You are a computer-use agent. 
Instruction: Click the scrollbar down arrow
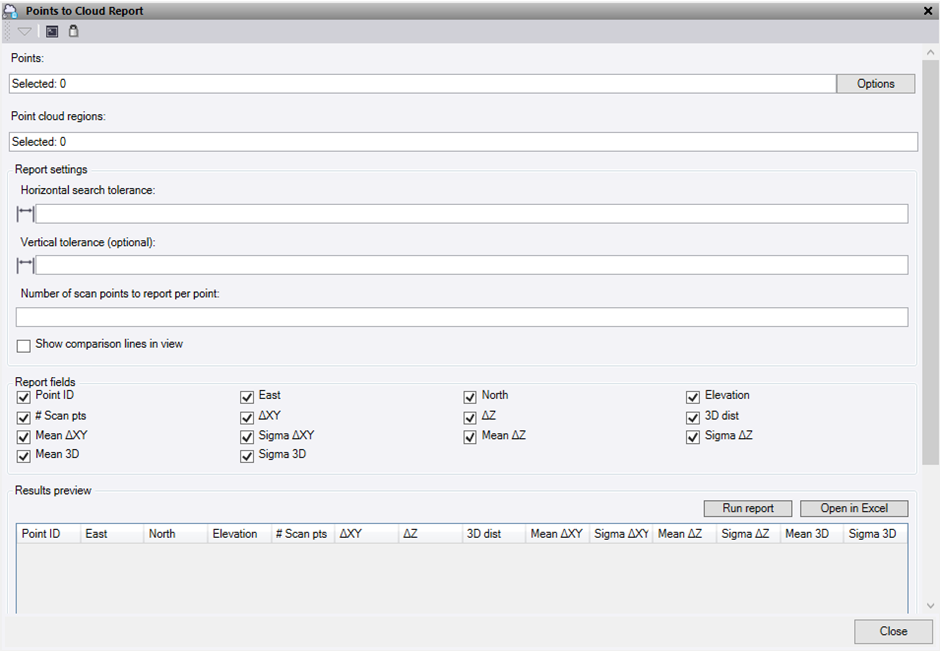pos(931,606)
